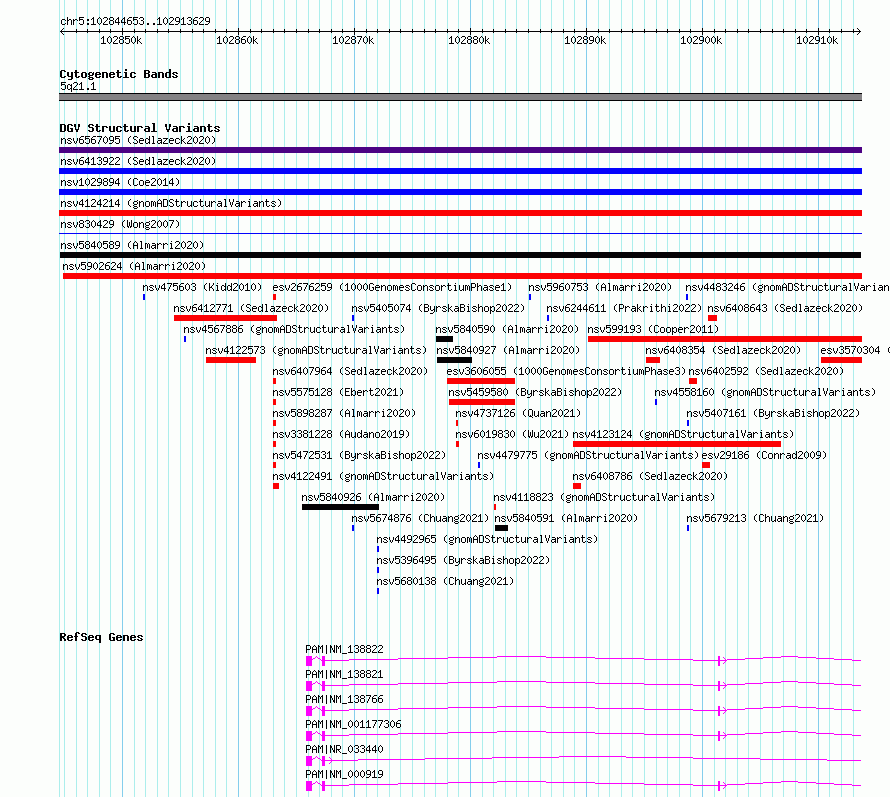Select nsv4122491 (gnomADStructuralVariants) label
This screenshot has height=797, width=890.
click(383, 476)
